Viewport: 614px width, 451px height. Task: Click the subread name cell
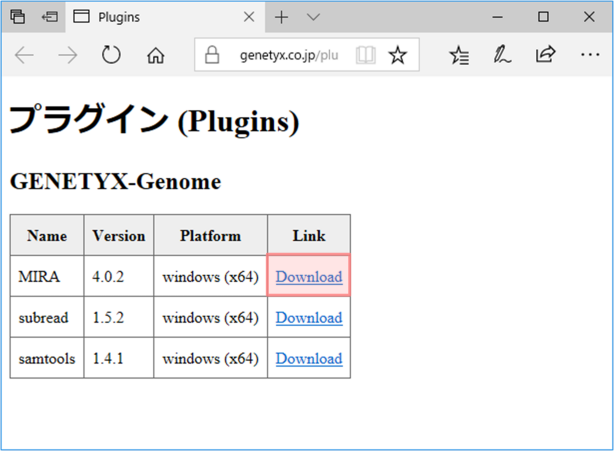47,317
